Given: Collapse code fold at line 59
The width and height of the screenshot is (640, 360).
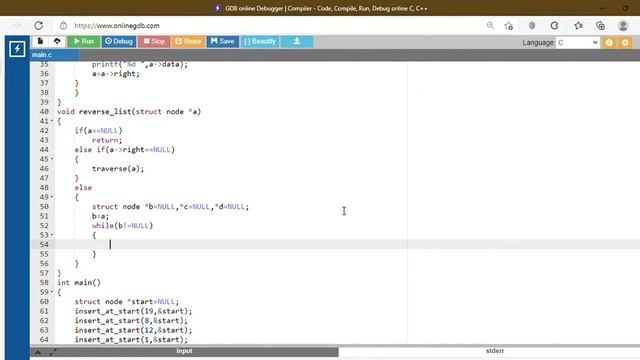Looking at the screenshot, I should [x=52, y=292].
